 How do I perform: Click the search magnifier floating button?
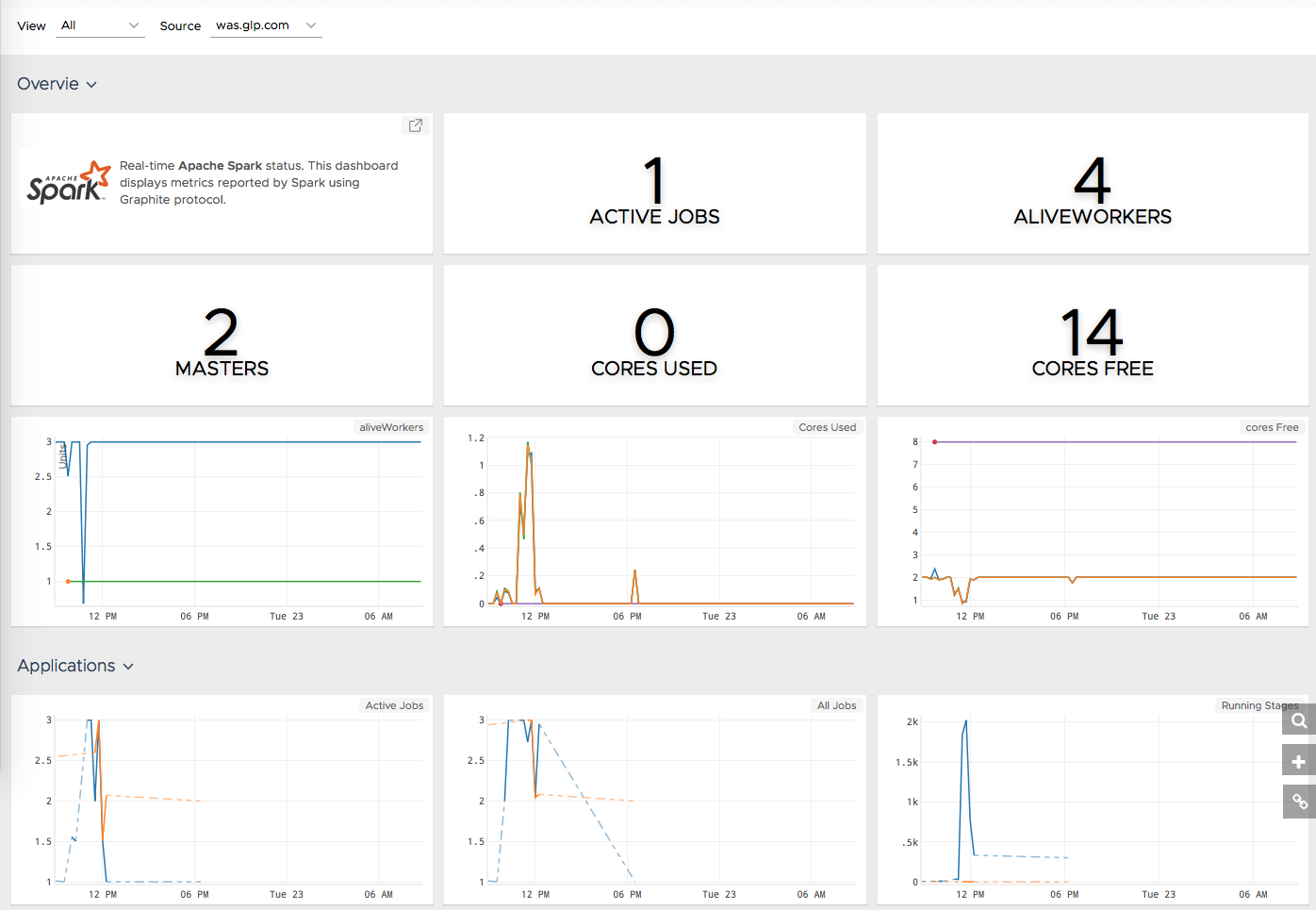point(1299,720)
